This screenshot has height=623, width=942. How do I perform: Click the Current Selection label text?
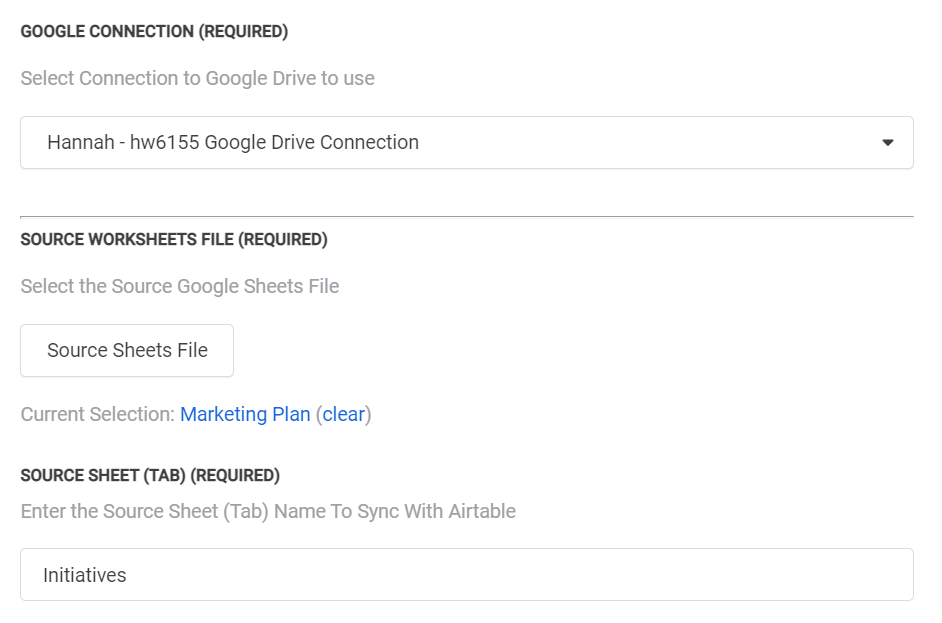(96, 413)
